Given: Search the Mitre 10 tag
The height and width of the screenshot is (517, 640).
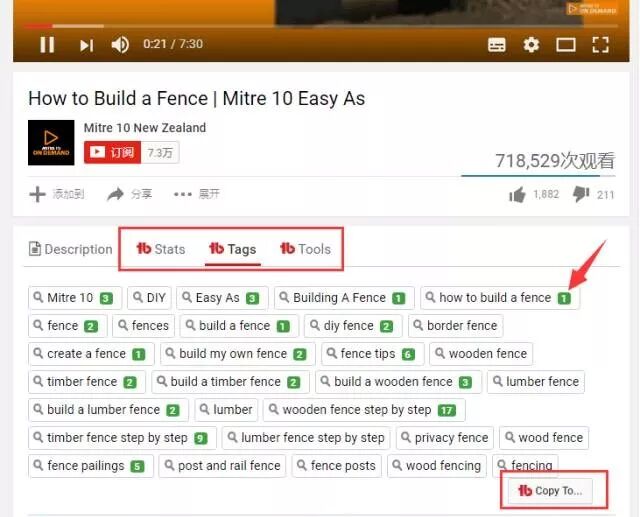Looking at the screenshot, I should pos(75,298).
